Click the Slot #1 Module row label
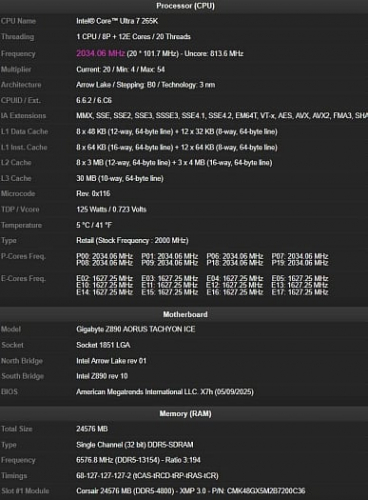 25,491
